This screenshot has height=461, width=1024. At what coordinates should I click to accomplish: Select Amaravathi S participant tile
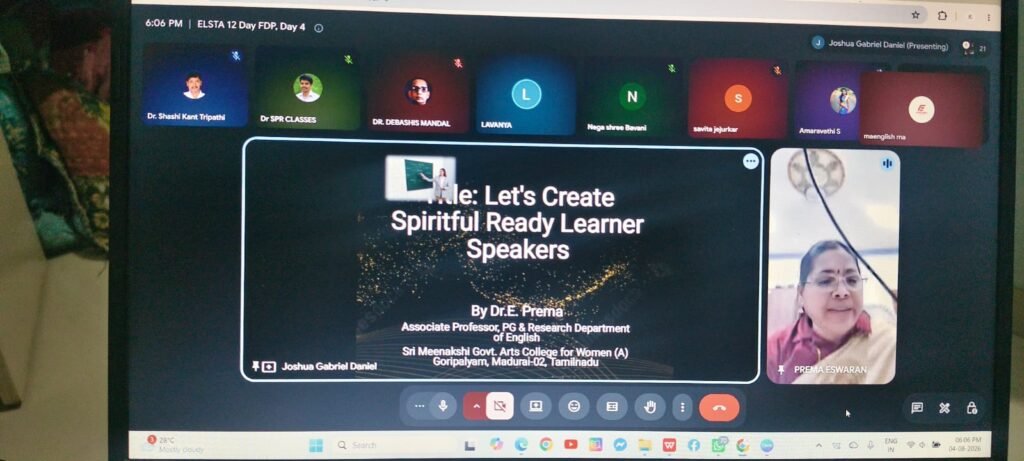[827, 100]
